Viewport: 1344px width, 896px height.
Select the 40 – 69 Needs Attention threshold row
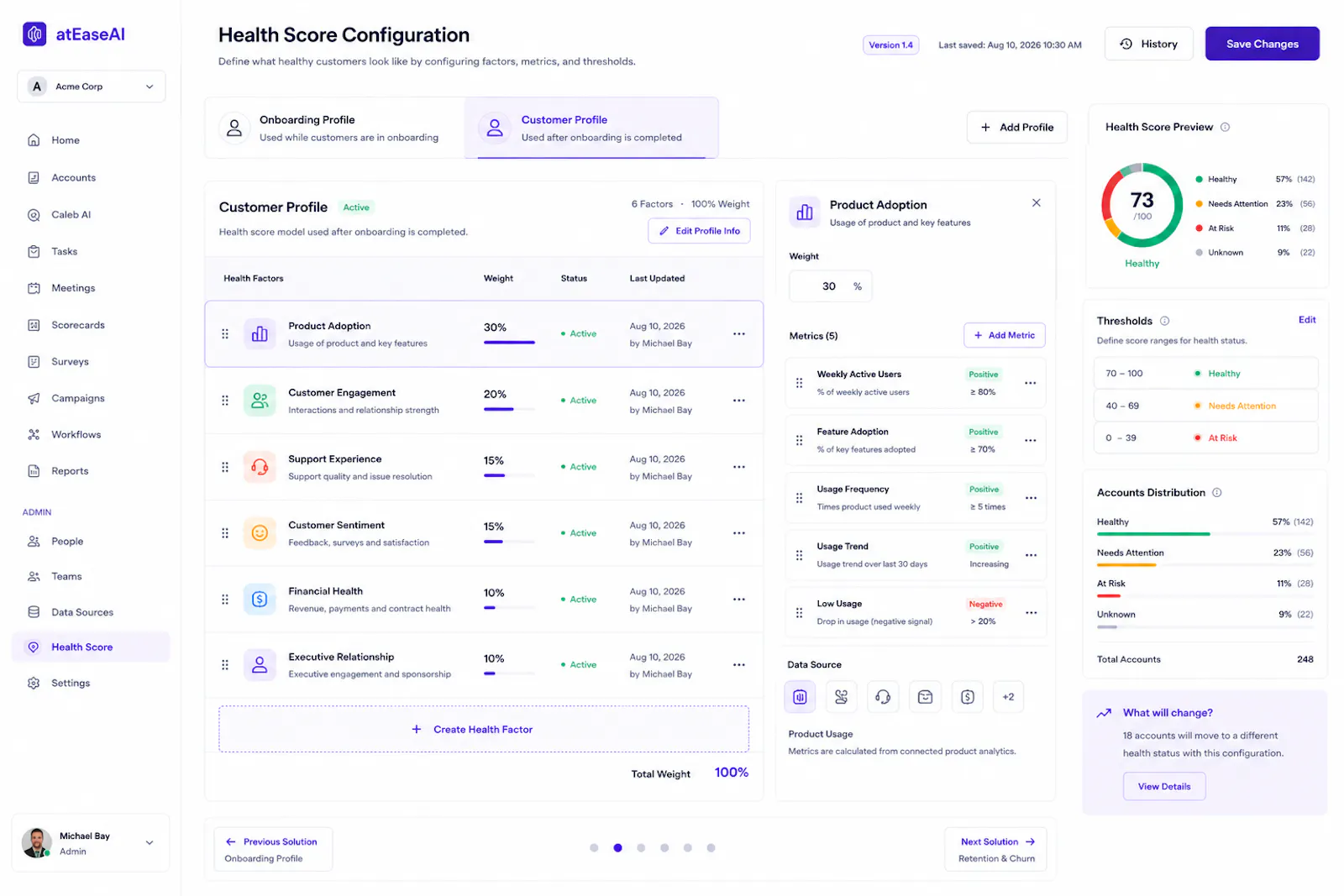coord(1205,406)
